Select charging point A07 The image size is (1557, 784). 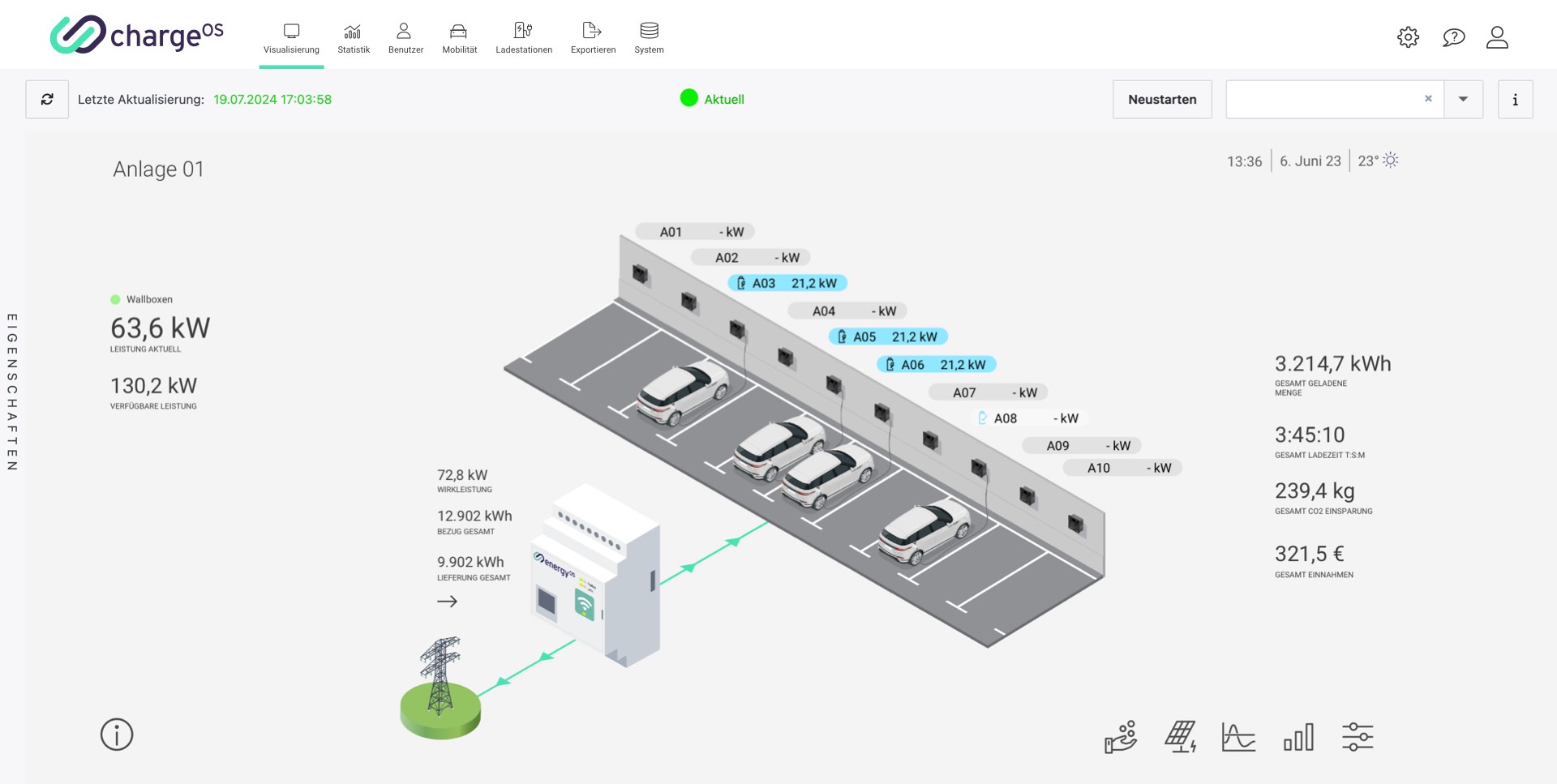989,392
